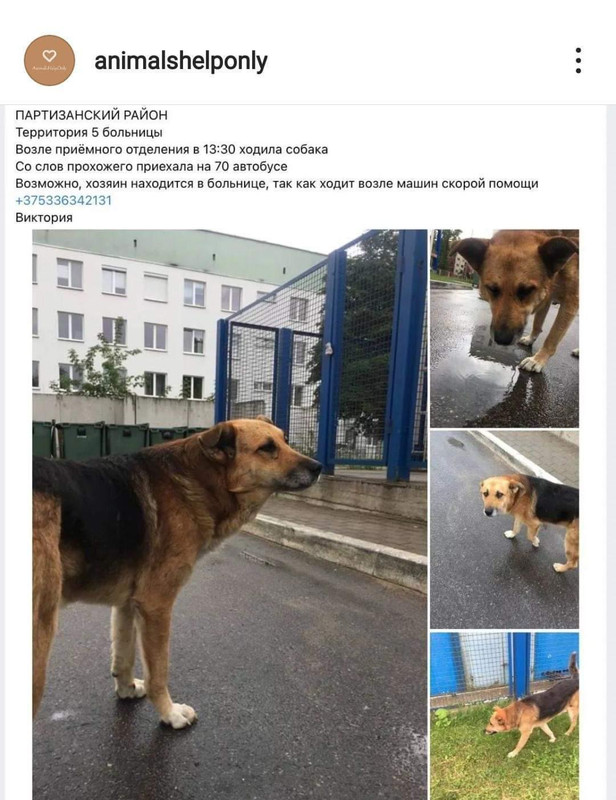Select the contact name Виктория
Image resolution: width=616 pixels, height=800 pixels.
(x=44, y=217)
